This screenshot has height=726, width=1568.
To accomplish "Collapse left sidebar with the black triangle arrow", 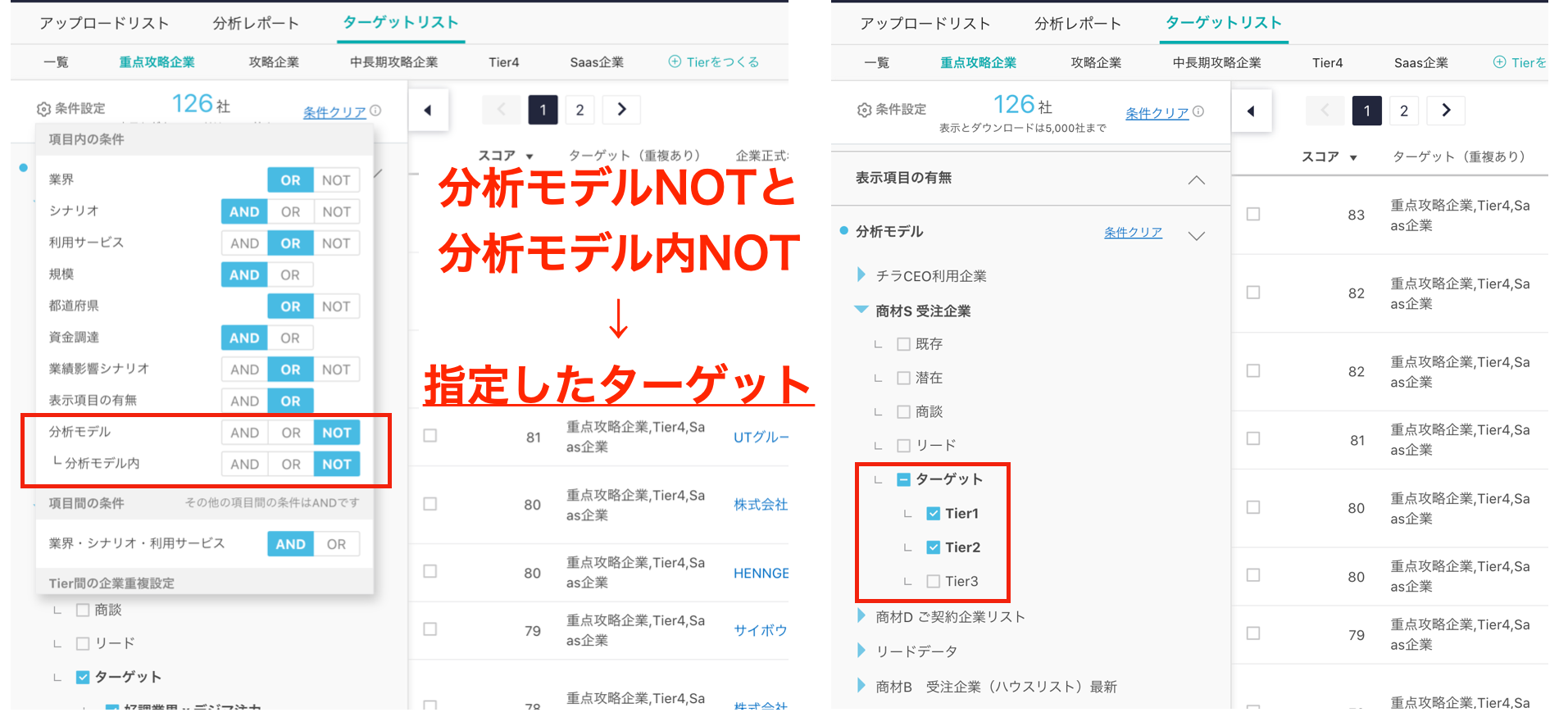I will click(428, 110).
